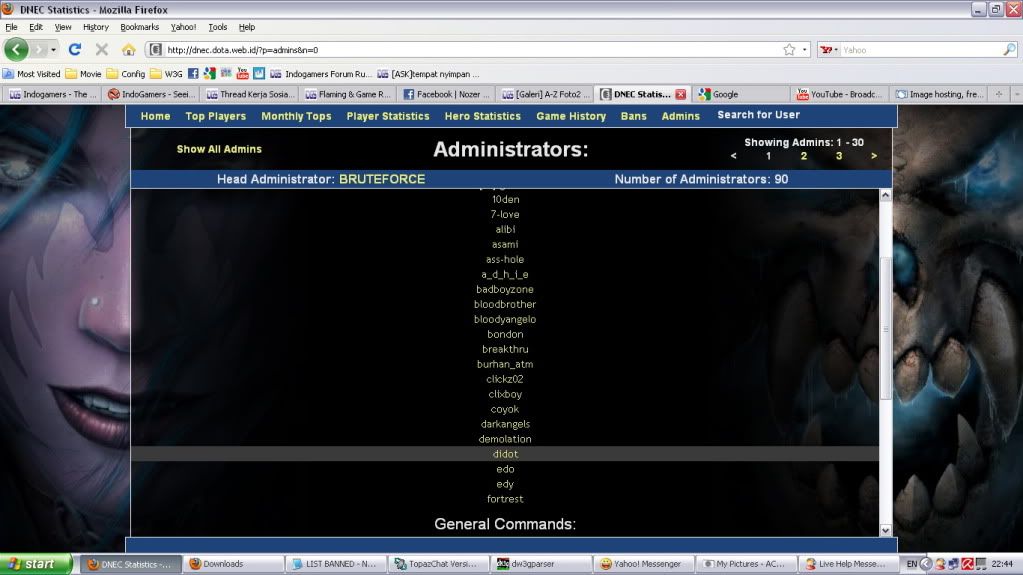Open the W3G bookmarks folder

click(166, 74)
